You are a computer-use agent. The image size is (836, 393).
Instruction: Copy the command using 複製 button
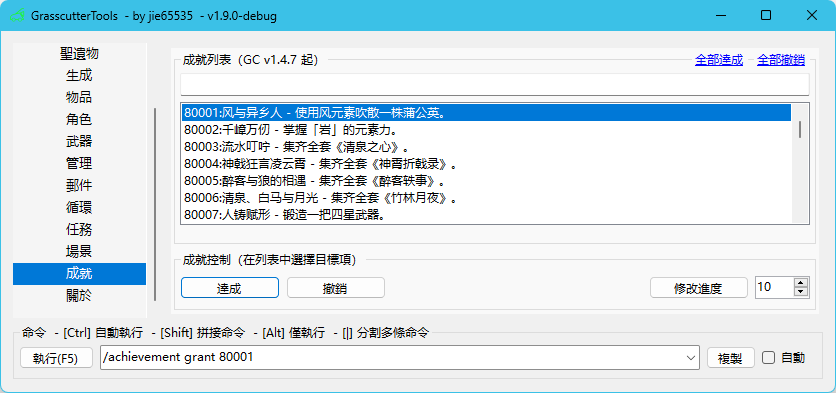point(730,358)
